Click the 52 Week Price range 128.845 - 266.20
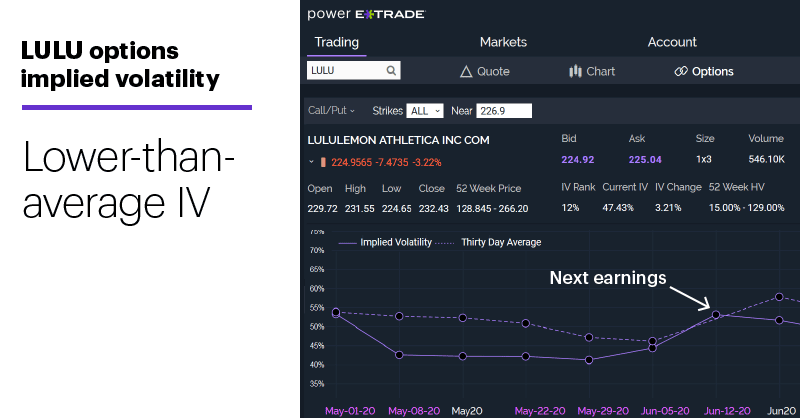 [x=492, y=208]
